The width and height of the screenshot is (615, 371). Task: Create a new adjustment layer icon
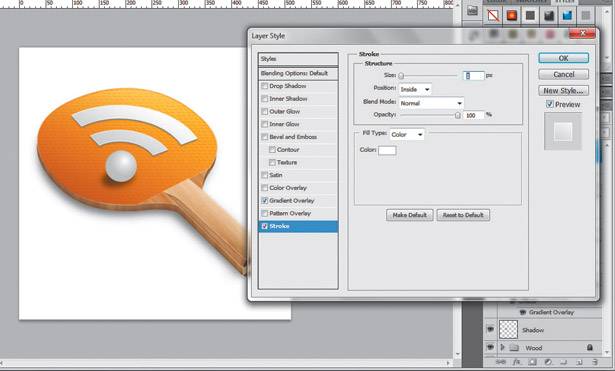pos(548,362)
